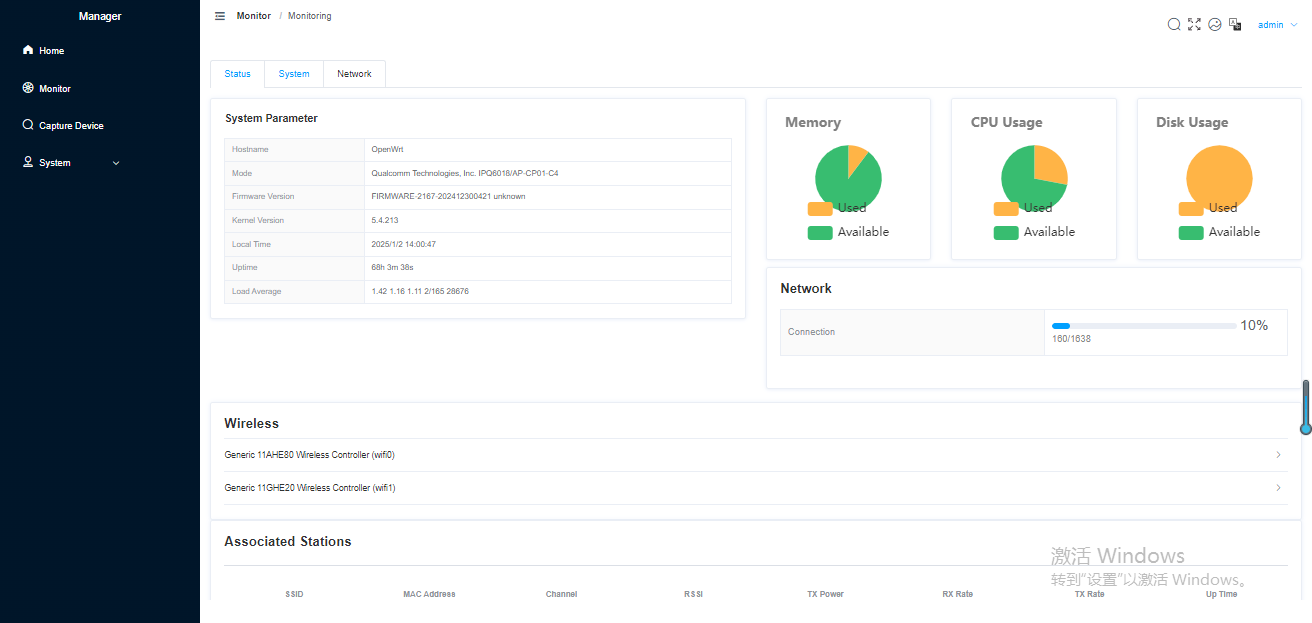This screenshot has height=623, width=1312.
Task: Toggle the Used legend swatch under Memory
Action: click(820, 209)
